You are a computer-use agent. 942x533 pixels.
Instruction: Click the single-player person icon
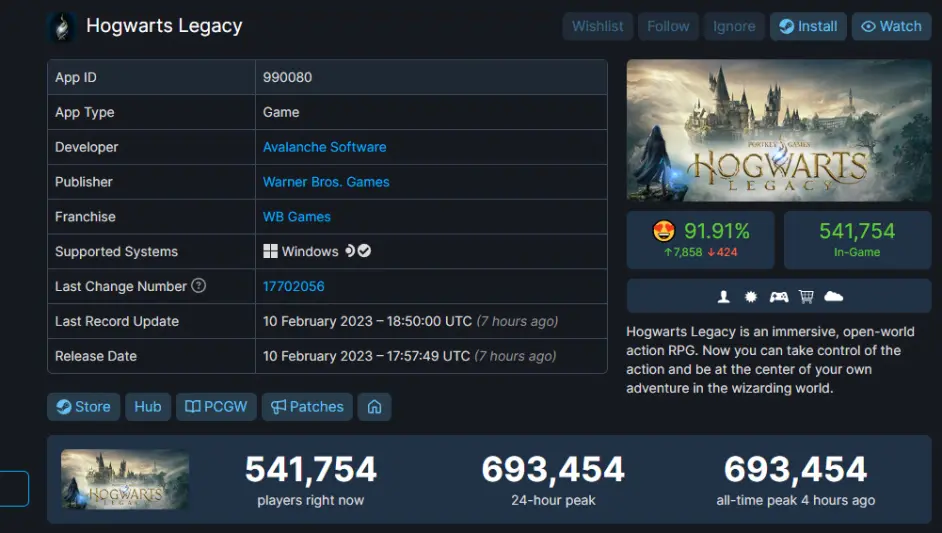click(x=724, y=296)
